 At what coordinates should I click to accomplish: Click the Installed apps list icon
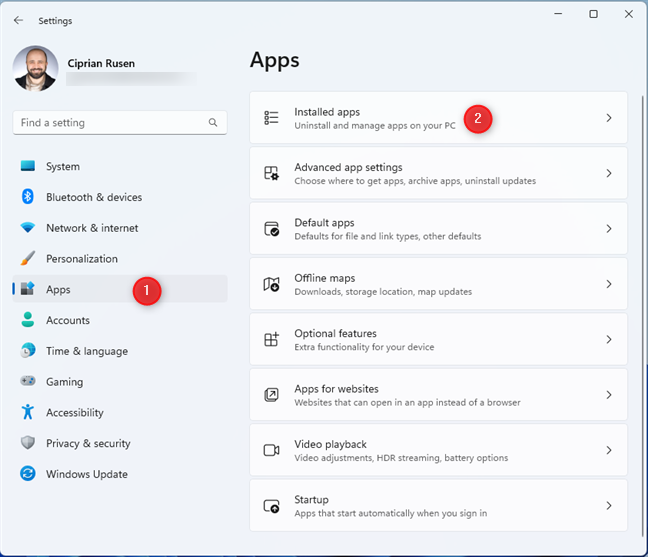coord(272,118)
